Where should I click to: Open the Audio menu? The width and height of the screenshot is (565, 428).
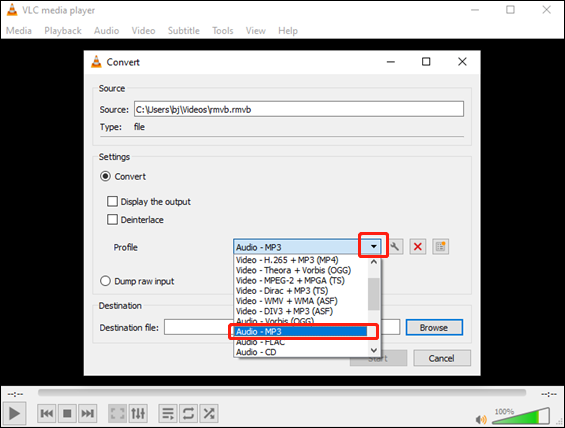pos(106,31)
